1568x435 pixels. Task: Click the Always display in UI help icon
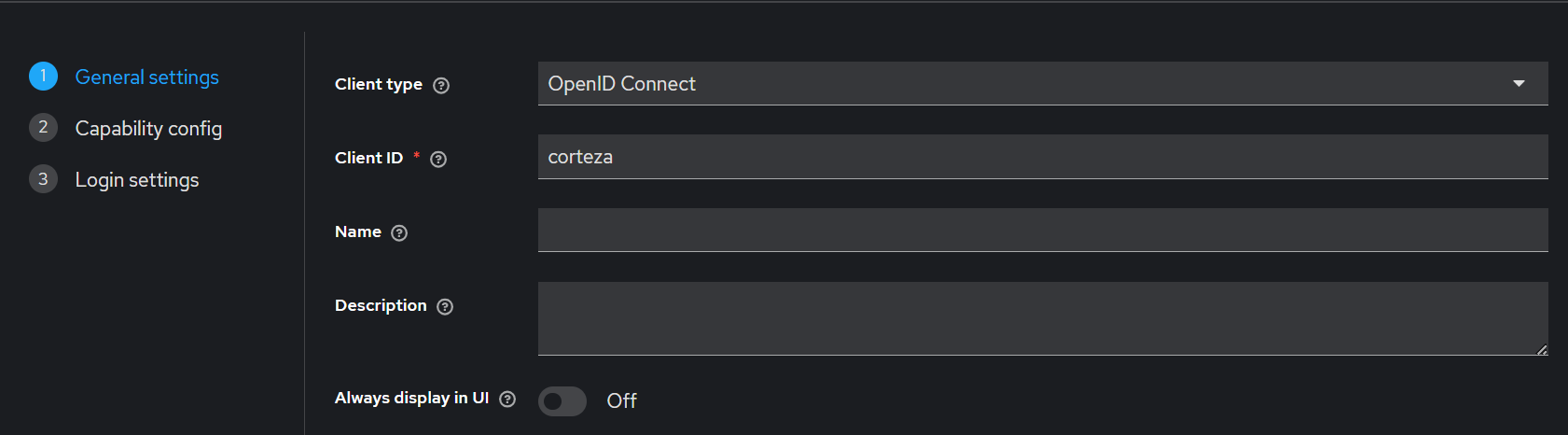(507, 399)
